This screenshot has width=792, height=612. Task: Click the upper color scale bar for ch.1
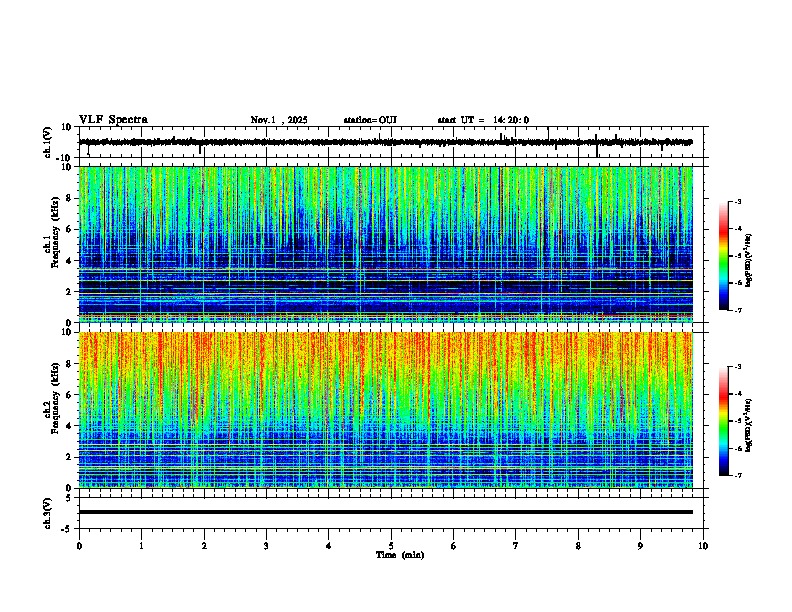724,256
